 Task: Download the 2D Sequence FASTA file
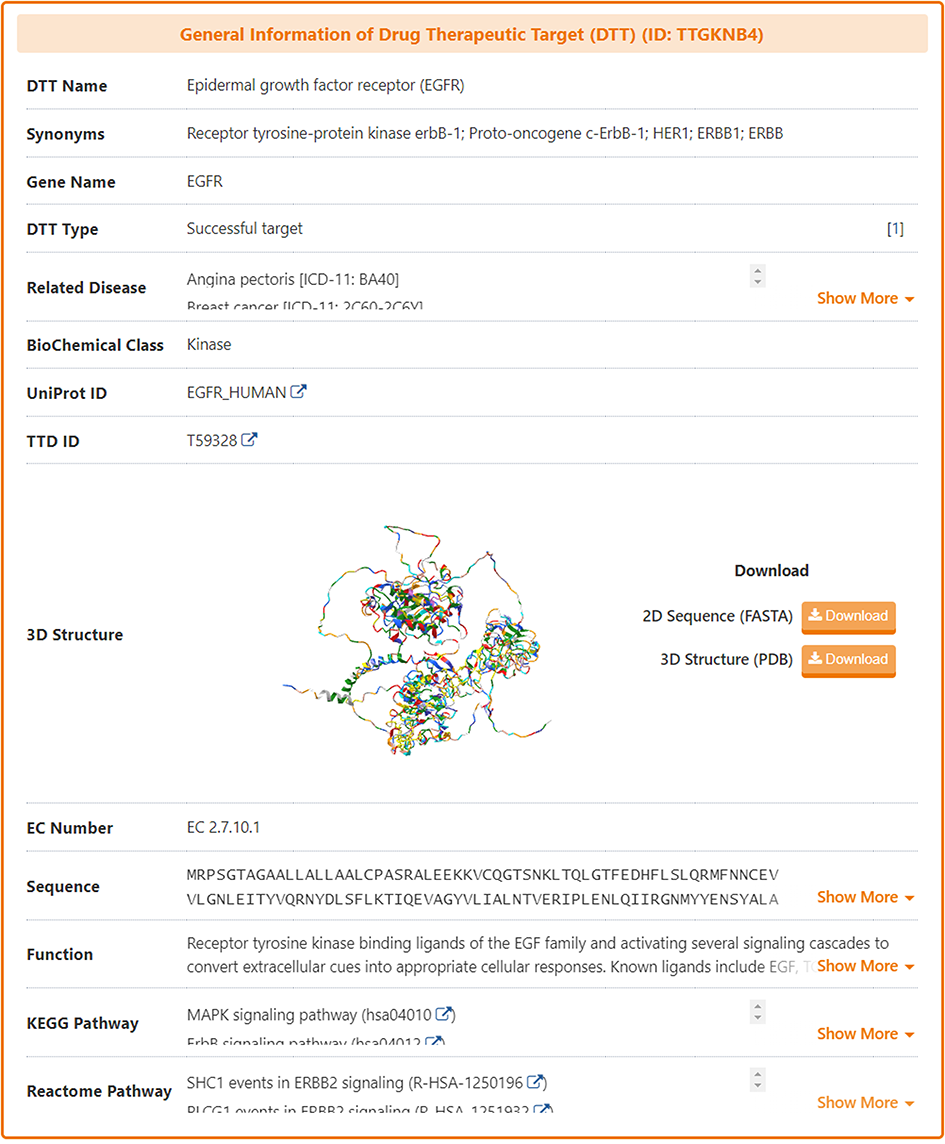pos(848,616)
